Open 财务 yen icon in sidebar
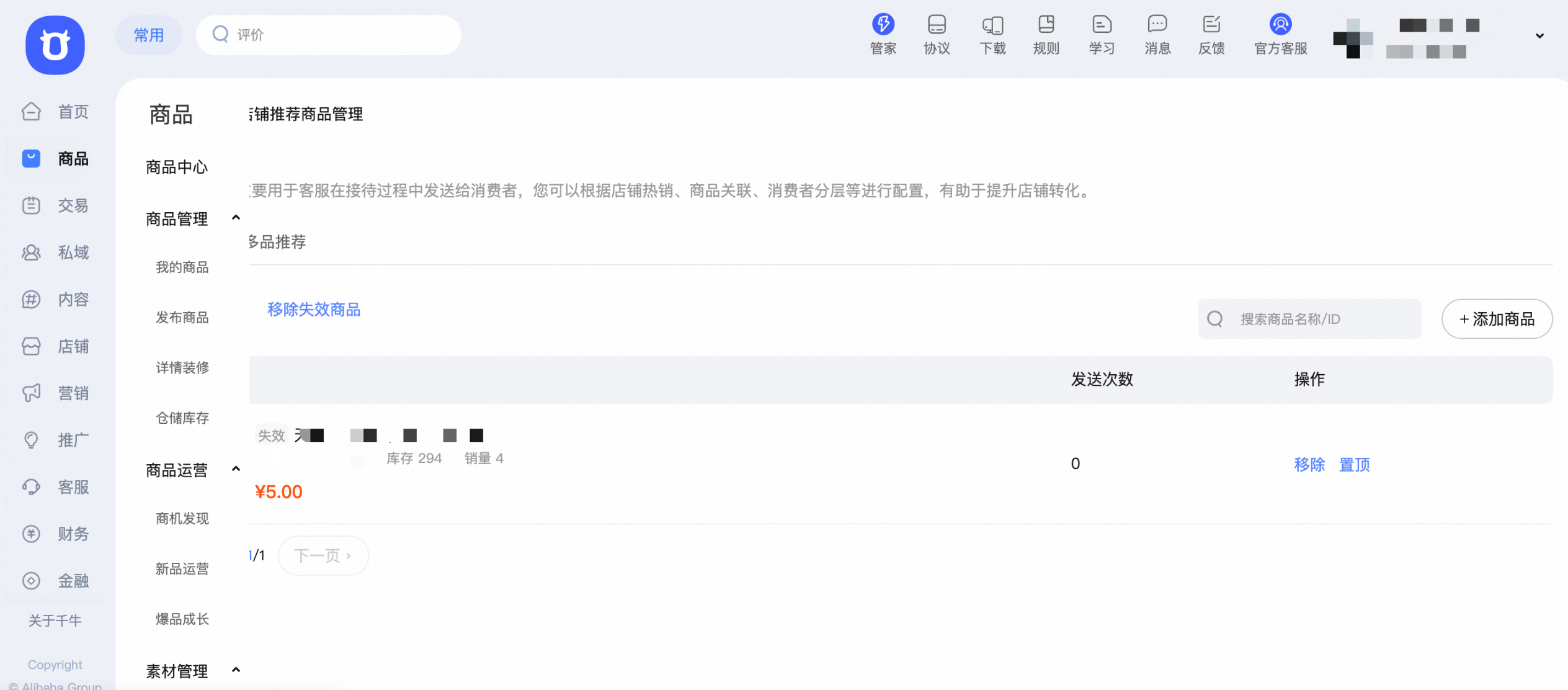This screenshot has height=690, width=1568. [31, 534]
